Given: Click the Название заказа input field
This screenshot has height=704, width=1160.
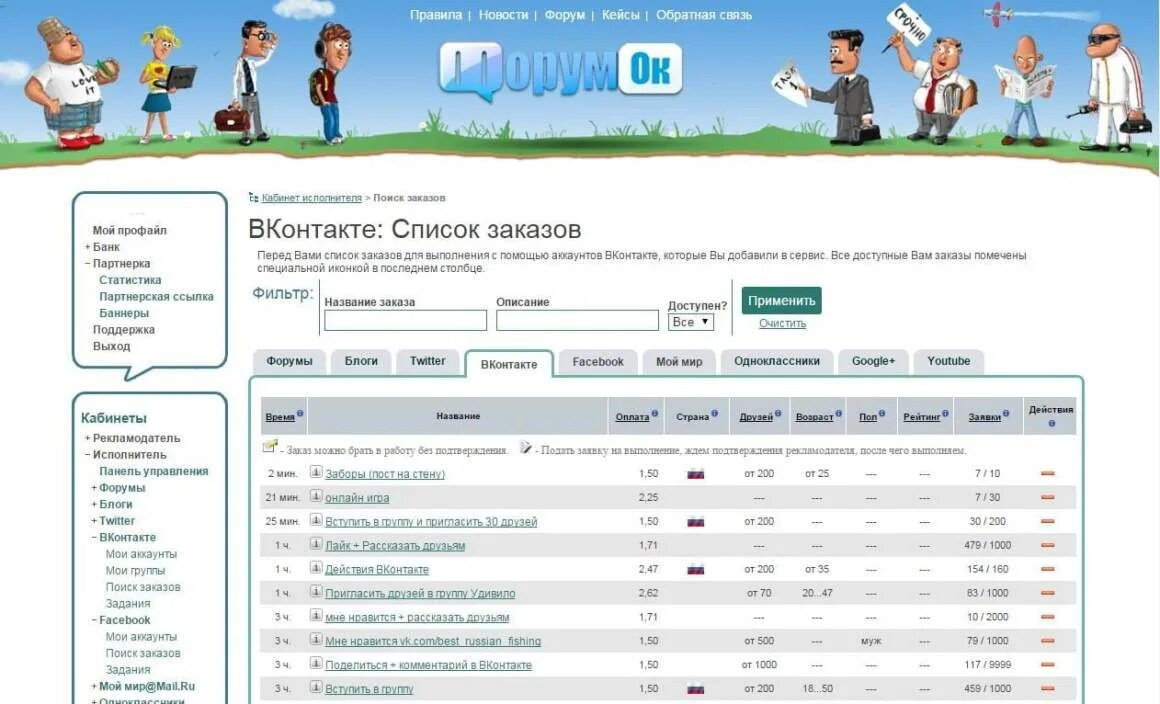Looking at the screenshot, I should pos(405,320).
